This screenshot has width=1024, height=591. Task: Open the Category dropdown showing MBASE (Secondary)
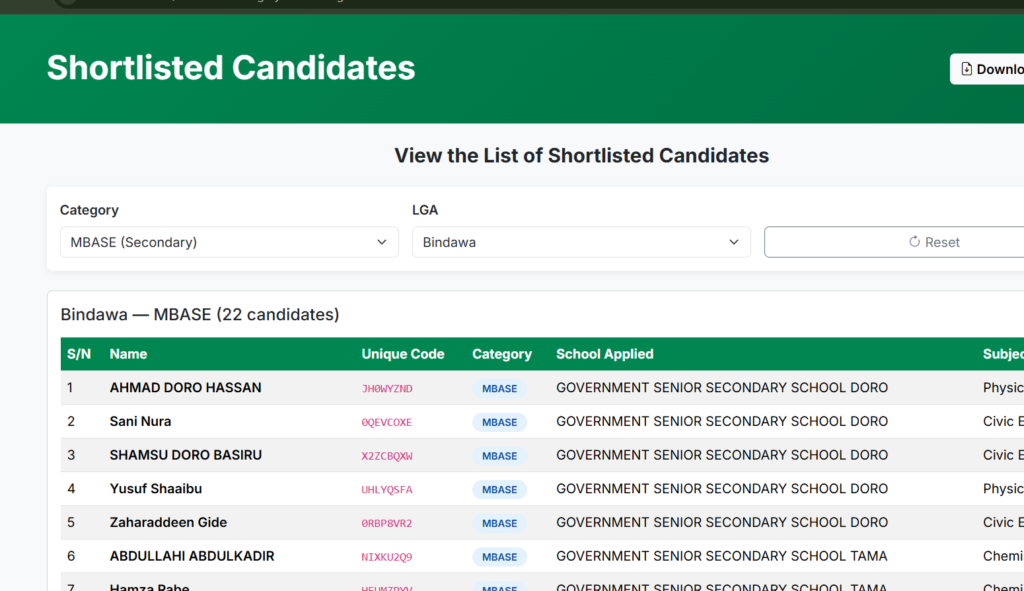[x=229, y=242]
